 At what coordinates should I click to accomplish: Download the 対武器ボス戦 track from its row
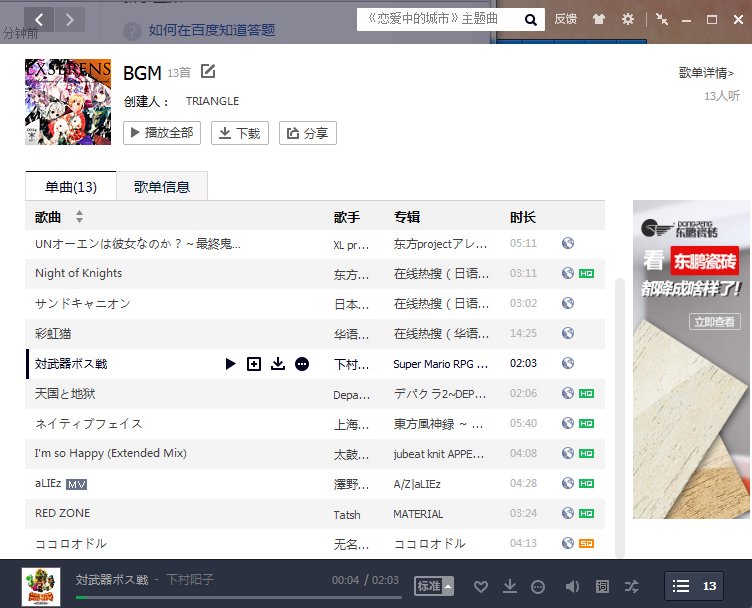click(278, 364)
